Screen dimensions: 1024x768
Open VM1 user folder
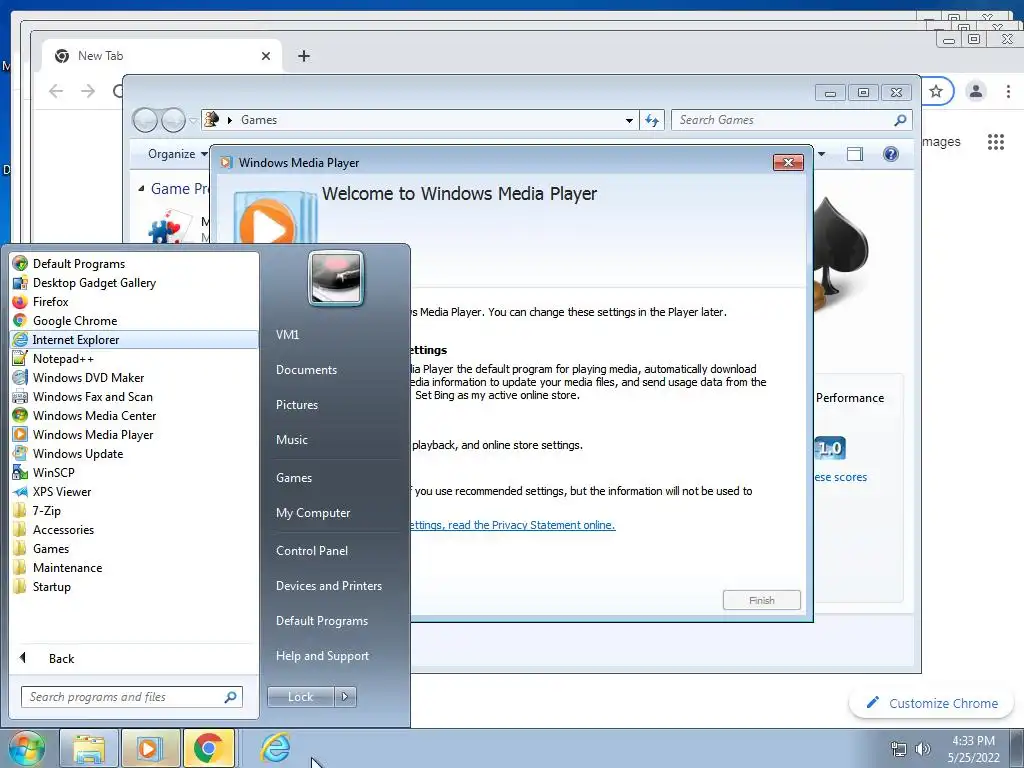pyautogui.click(x=287, y=334)
